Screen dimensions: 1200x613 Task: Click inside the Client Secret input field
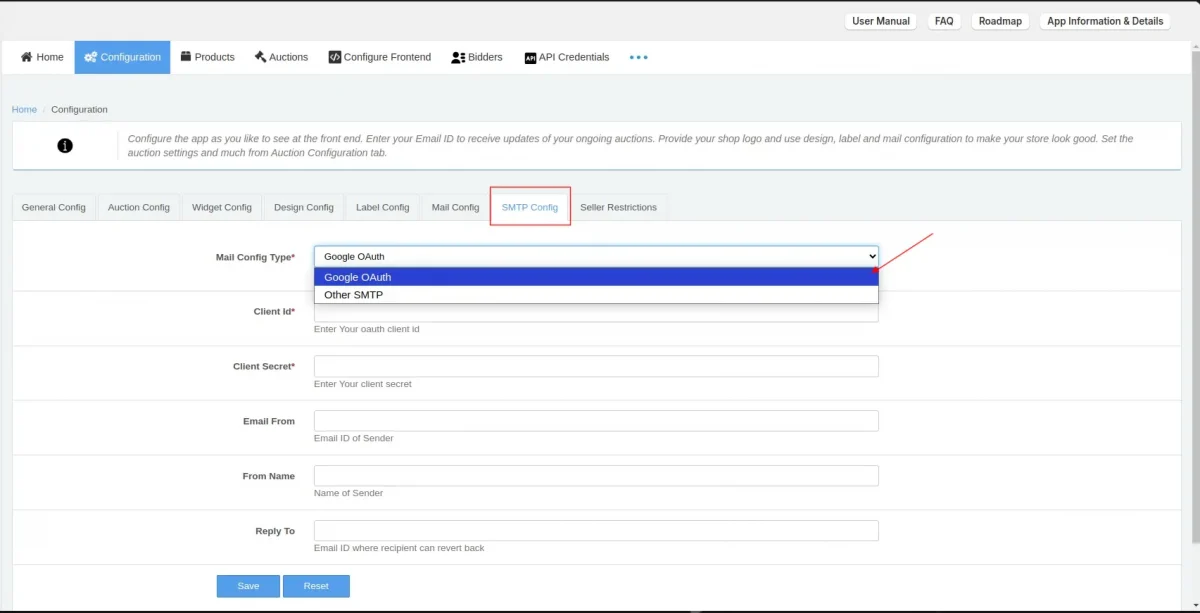click(596, 366)
